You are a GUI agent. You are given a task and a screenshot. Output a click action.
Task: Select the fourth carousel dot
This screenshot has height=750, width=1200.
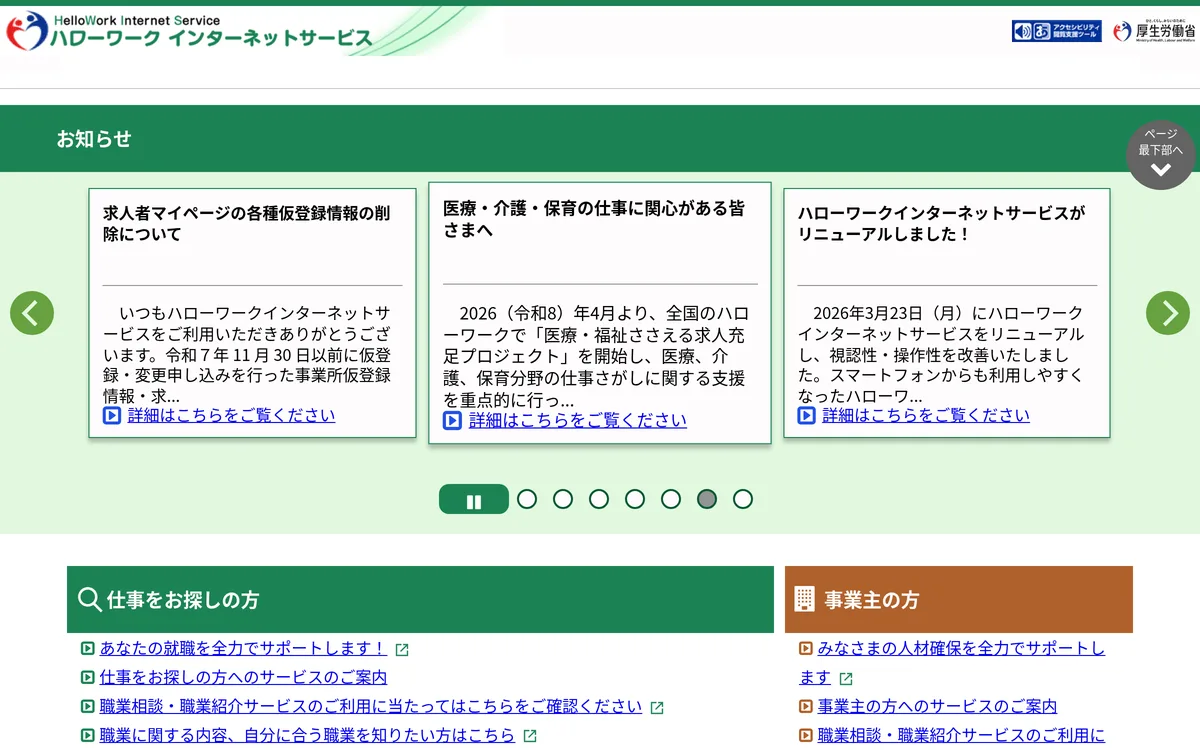[635, 499]
